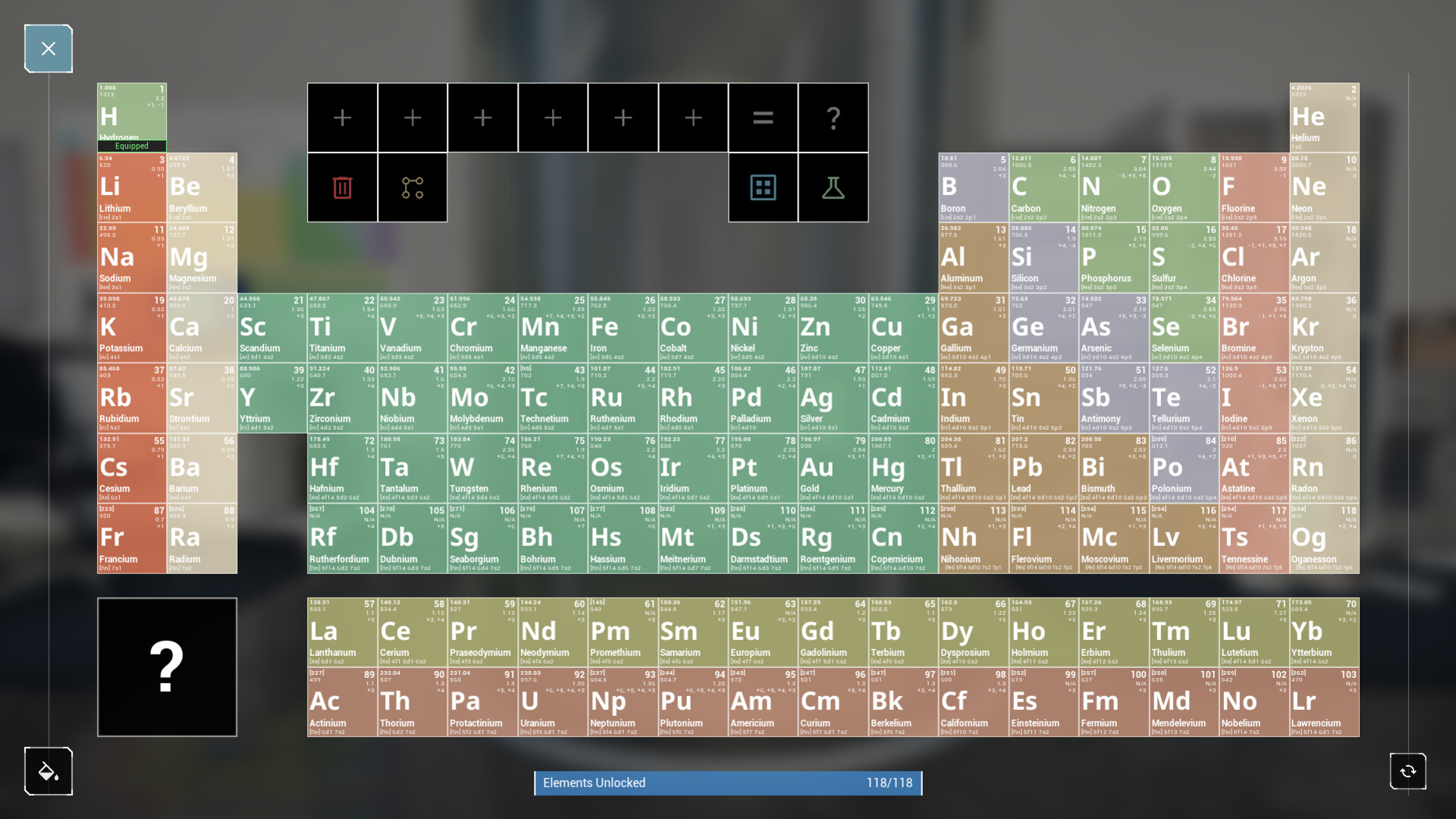Select Francium at bottom left of table

[131, 538]
